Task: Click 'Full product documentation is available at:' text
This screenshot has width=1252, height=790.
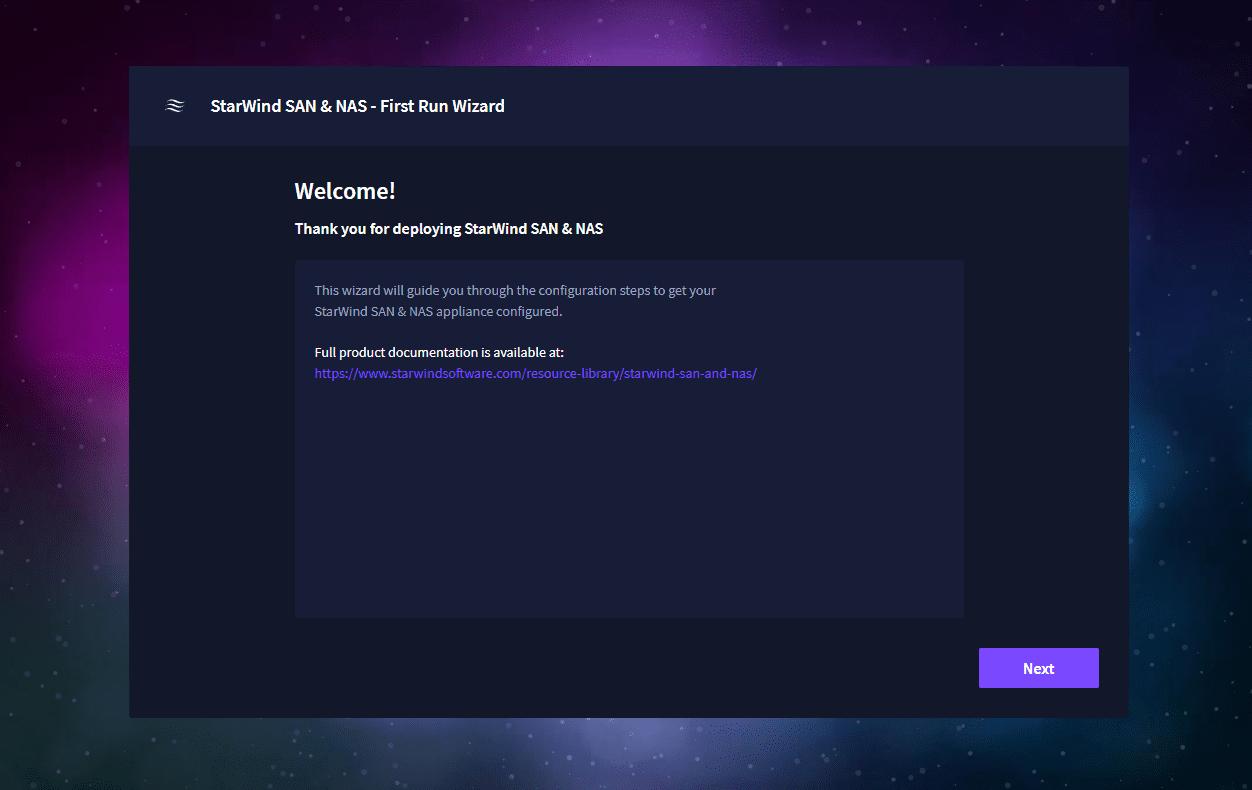Action: pyautogui.click(x=439, y=352)
